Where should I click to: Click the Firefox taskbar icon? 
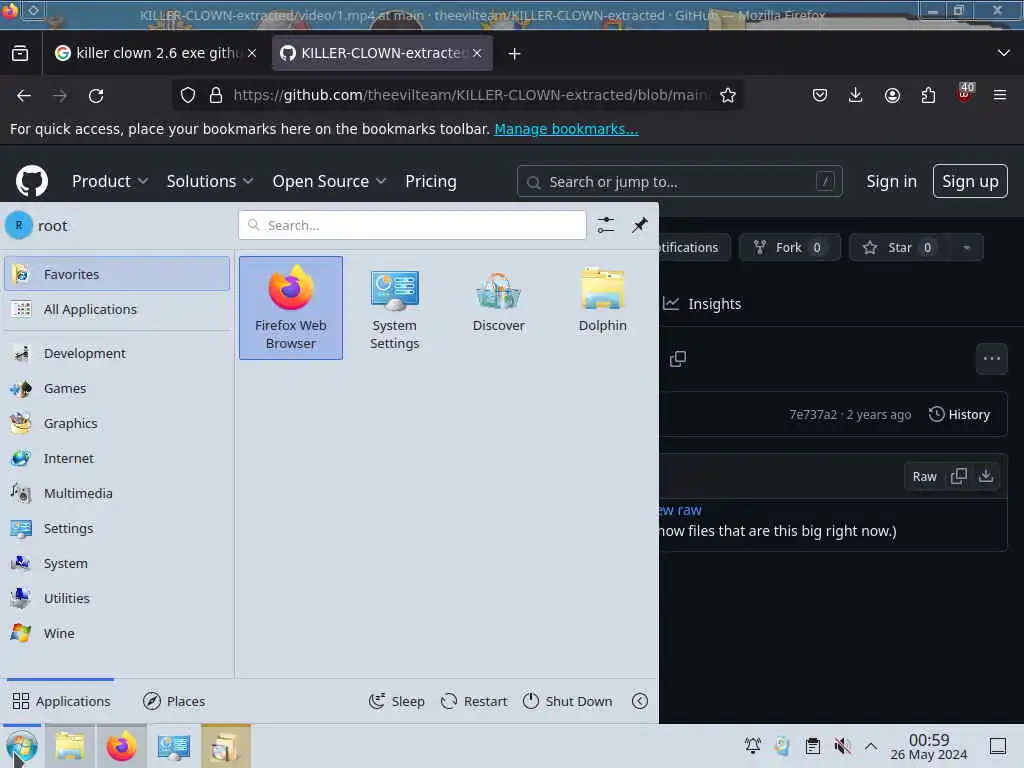pos(121,746)
